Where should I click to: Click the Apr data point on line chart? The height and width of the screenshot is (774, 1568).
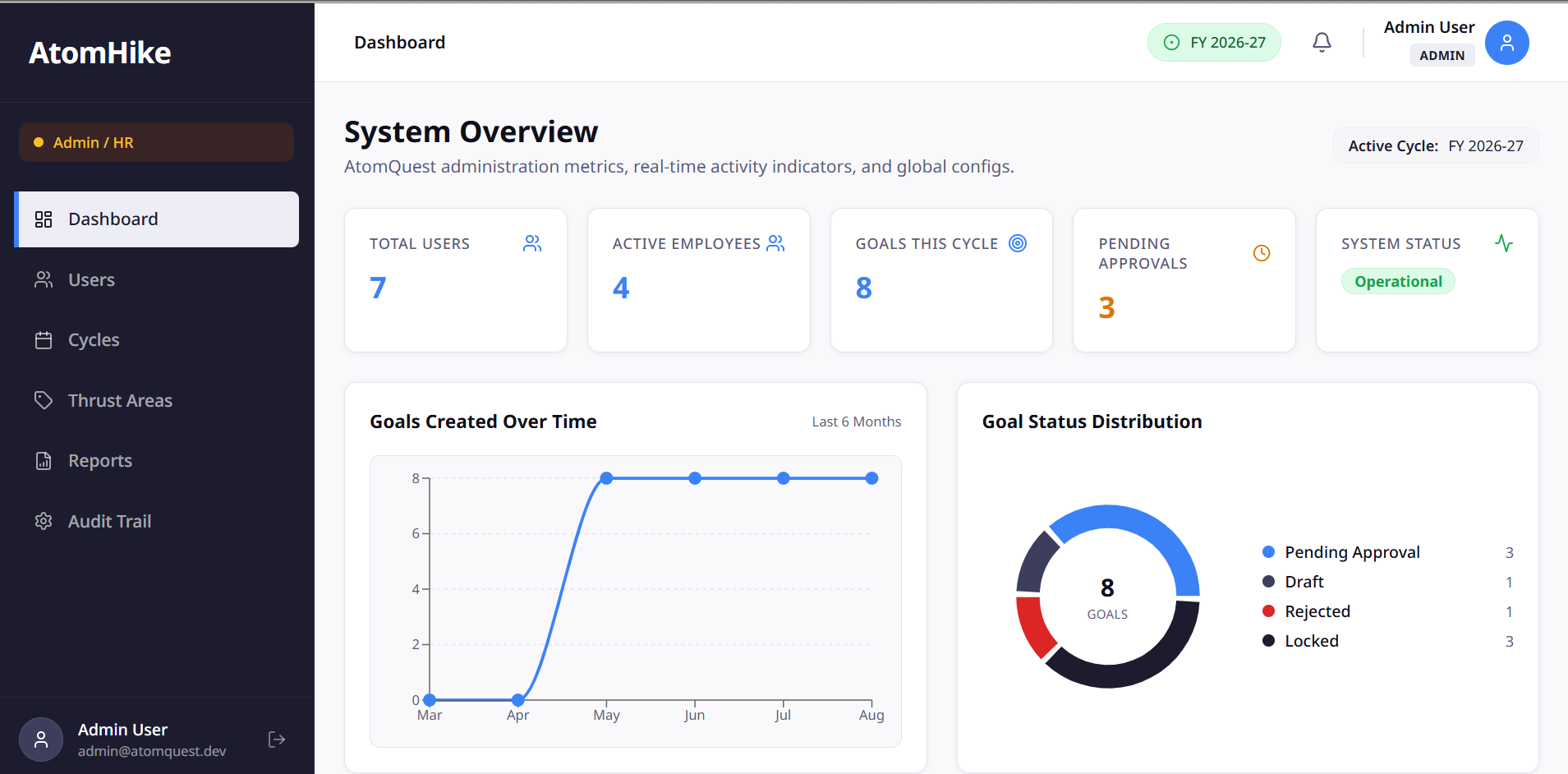coord(517,700)
